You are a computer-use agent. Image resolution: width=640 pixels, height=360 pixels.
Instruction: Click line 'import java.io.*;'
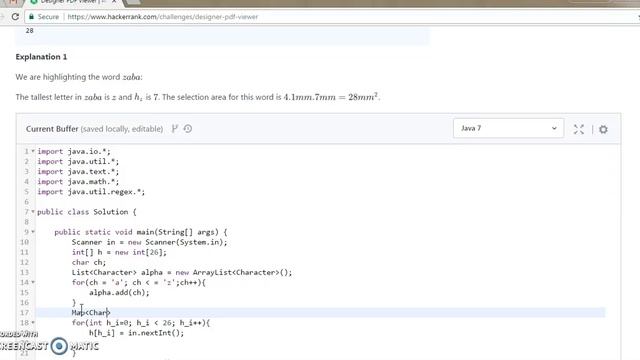(x=74, y=151)
